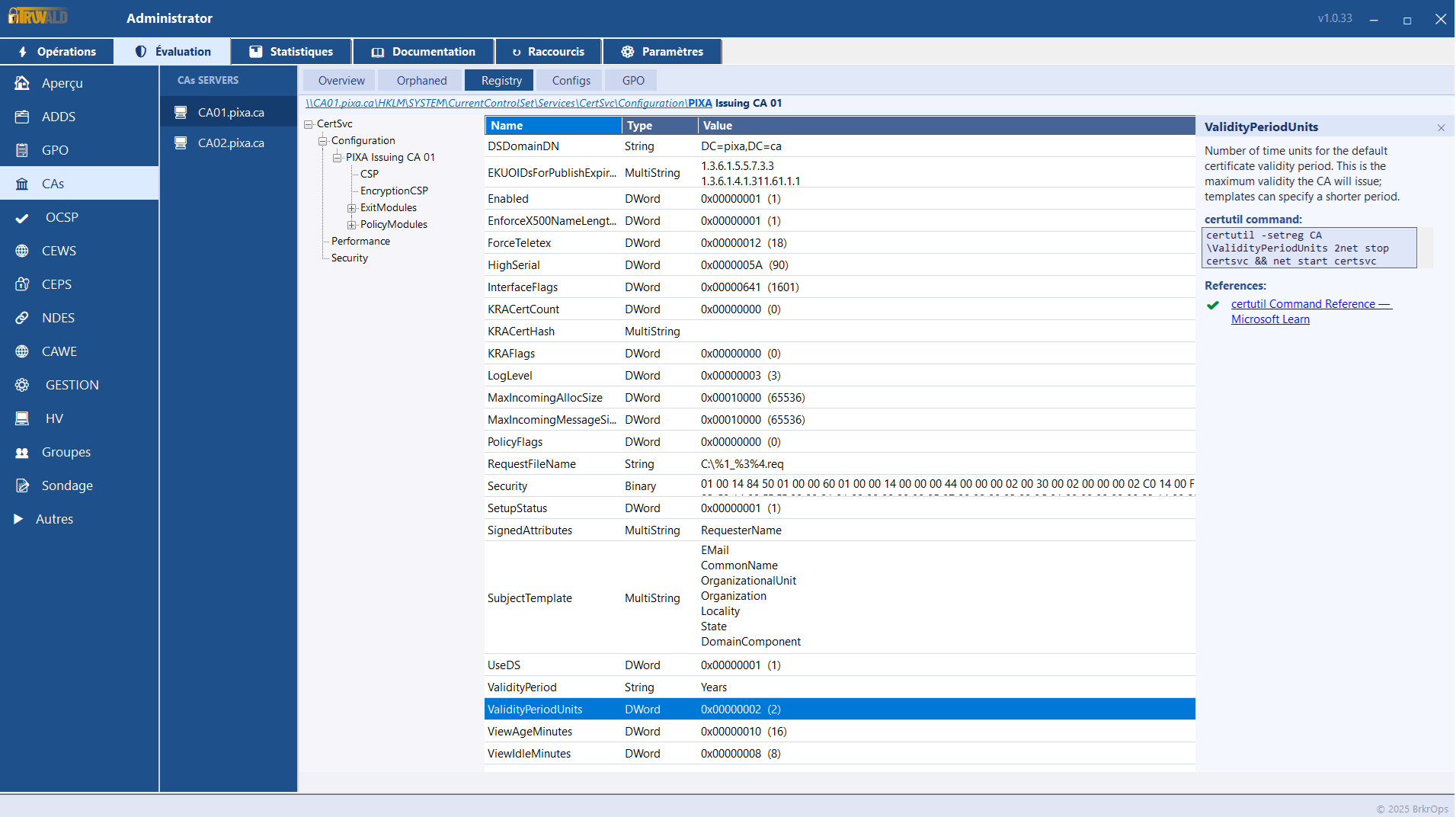Select the KRACertHash row
This screenshot has height=817, width=1456.
tap(840, 332)
